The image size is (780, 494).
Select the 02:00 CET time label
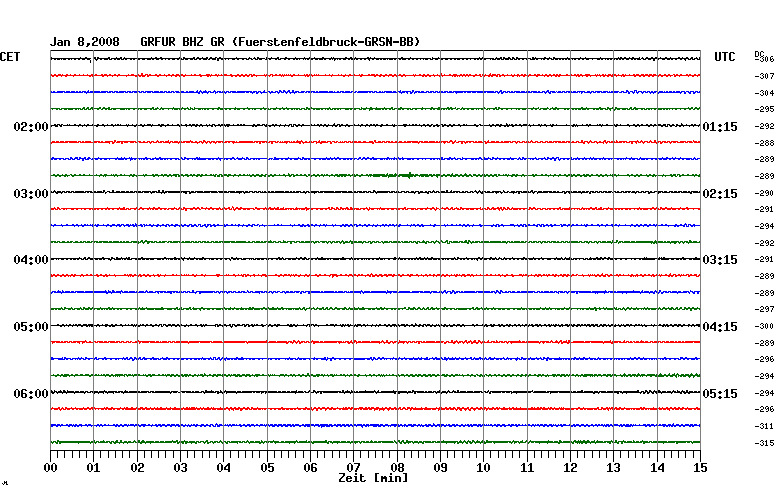click(31, 127)
